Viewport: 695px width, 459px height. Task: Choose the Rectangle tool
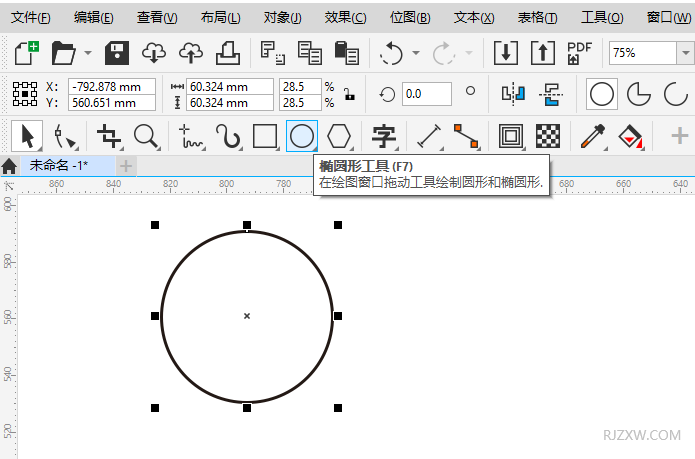(264, 135)
